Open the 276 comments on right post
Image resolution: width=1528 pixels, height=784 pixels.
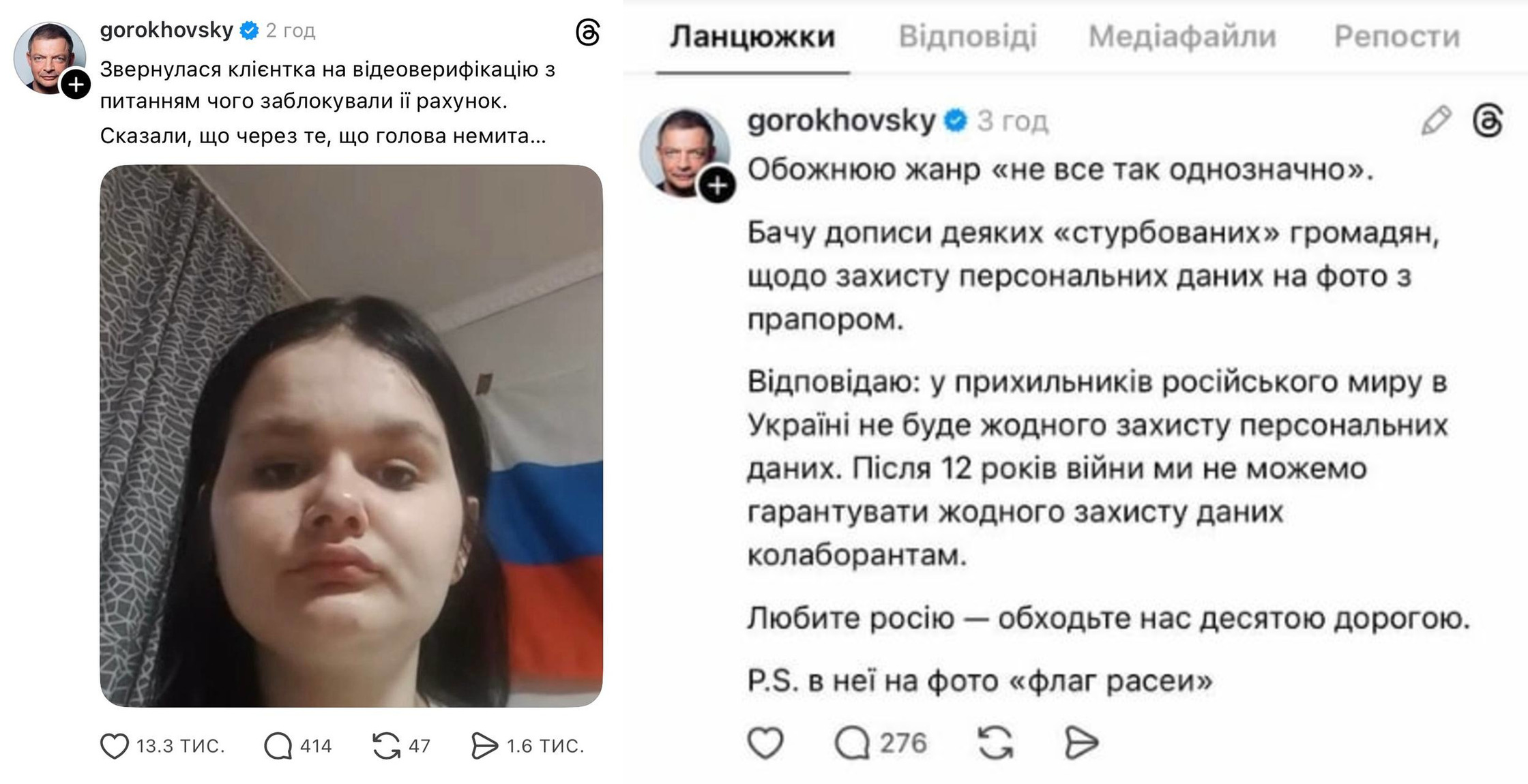pyautogui.click(x=852, y=742)
